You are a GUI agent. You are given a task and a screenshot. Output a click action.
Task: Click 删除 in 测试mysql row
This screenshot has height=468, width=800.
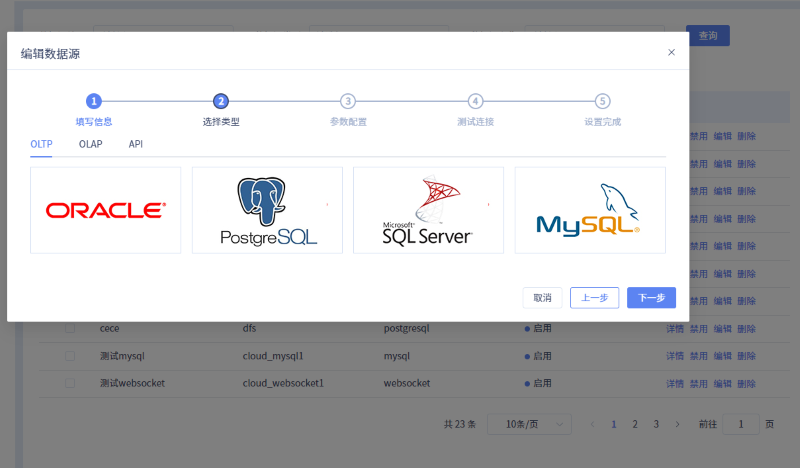pos(746,356)
